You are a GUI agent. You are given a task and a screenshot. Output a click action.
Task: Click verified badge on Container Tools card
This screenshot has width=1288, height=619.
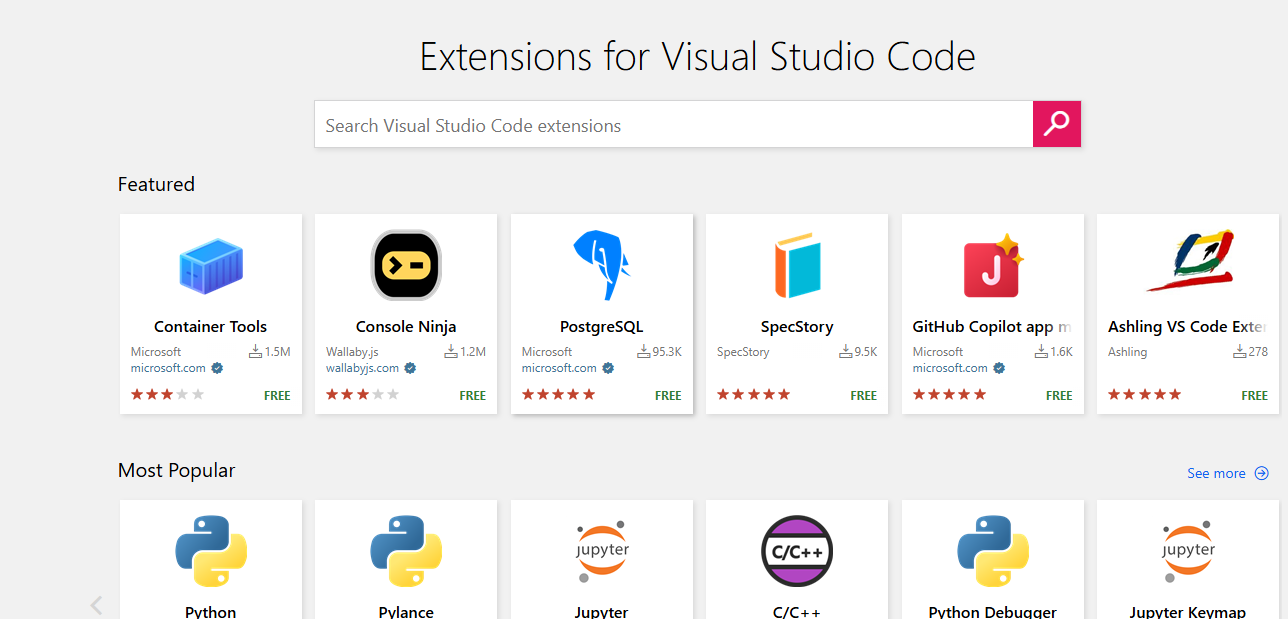[217, 368]
